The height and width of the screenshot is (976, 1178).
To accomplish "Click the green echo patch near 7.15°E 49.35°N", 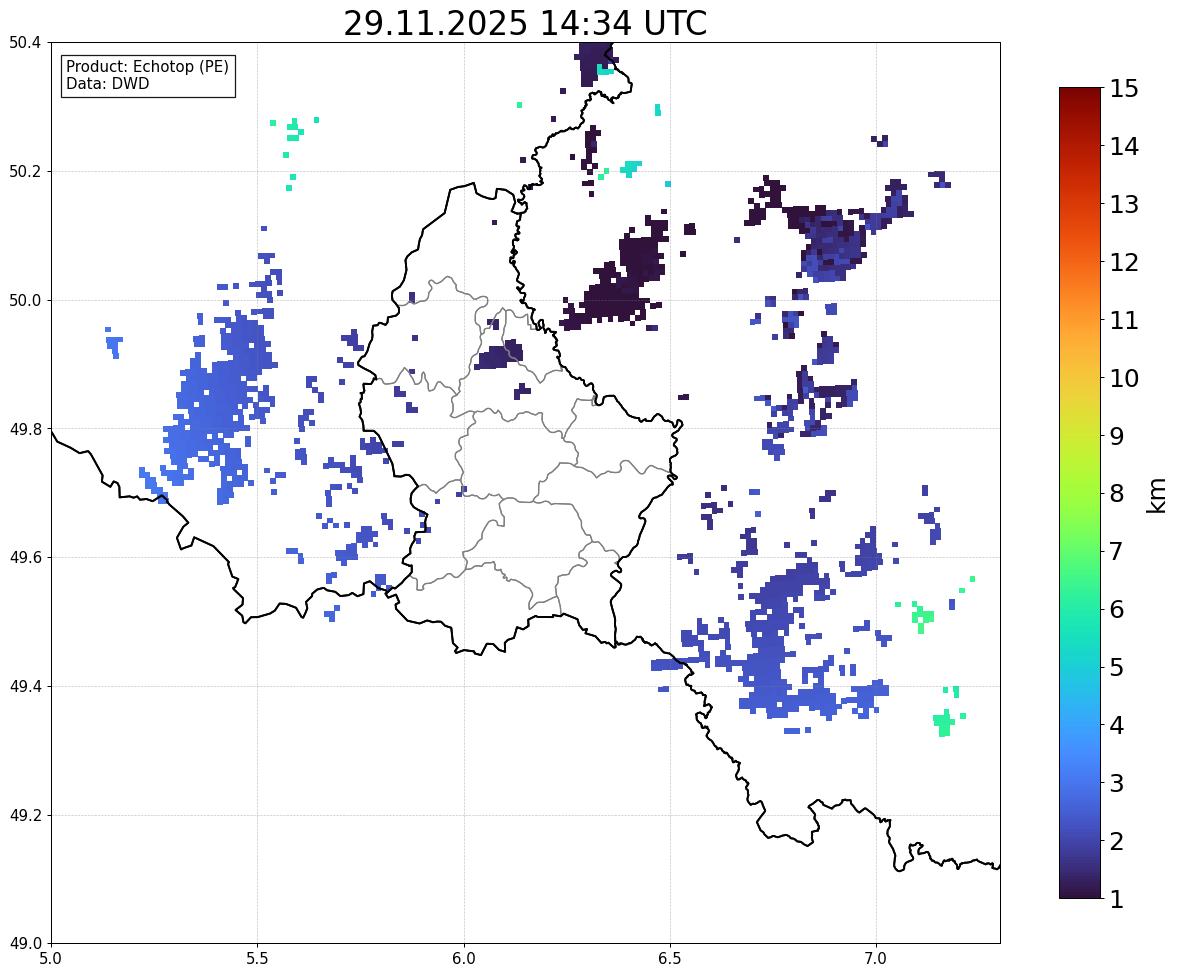I will pyautogui.click(x=944, y=722).
